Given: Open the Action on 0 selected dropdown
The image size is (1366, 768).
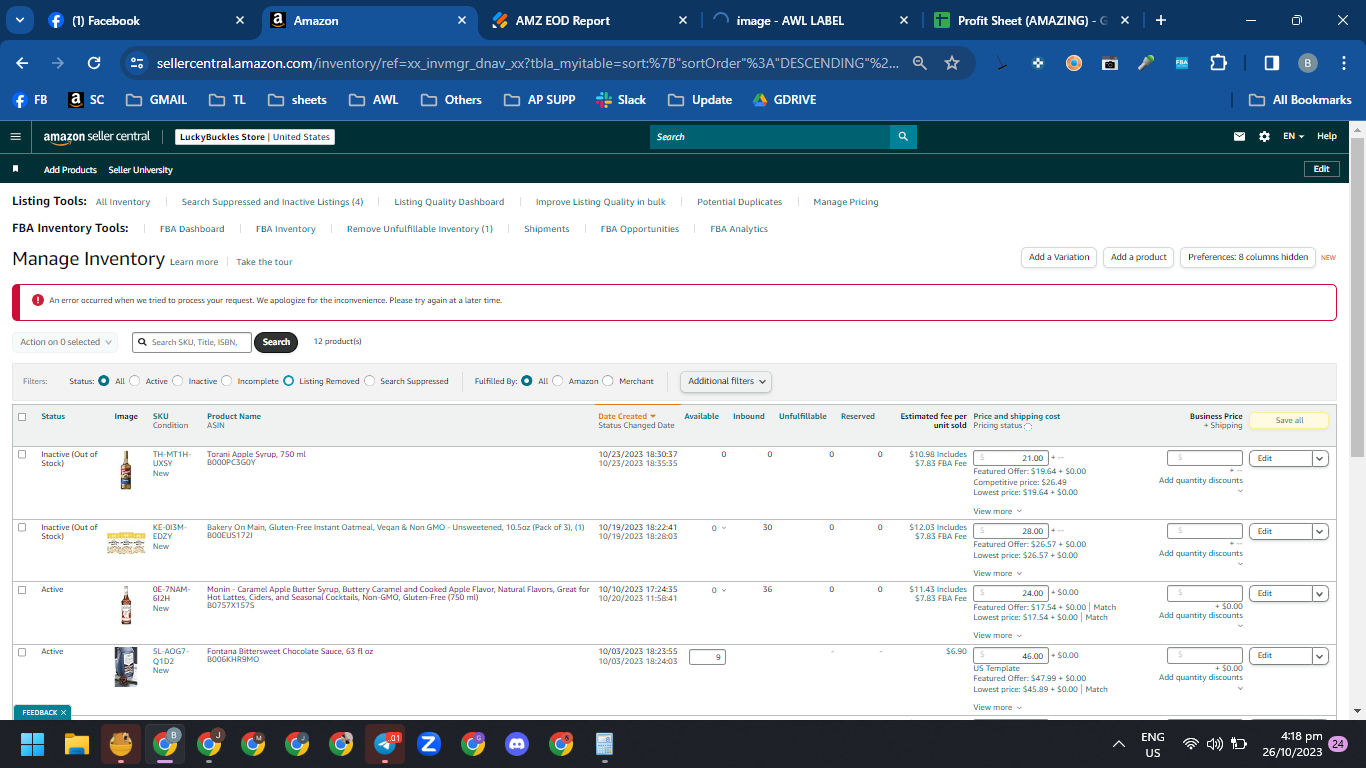Looking at the screenshot, I should coord(65,342).
